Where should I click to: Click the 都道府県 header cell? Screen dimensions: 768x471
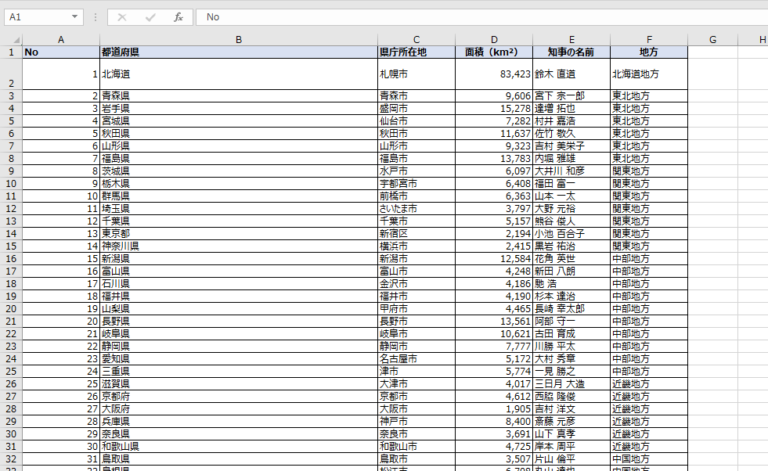pyautogui.click(x=238, y=52)
